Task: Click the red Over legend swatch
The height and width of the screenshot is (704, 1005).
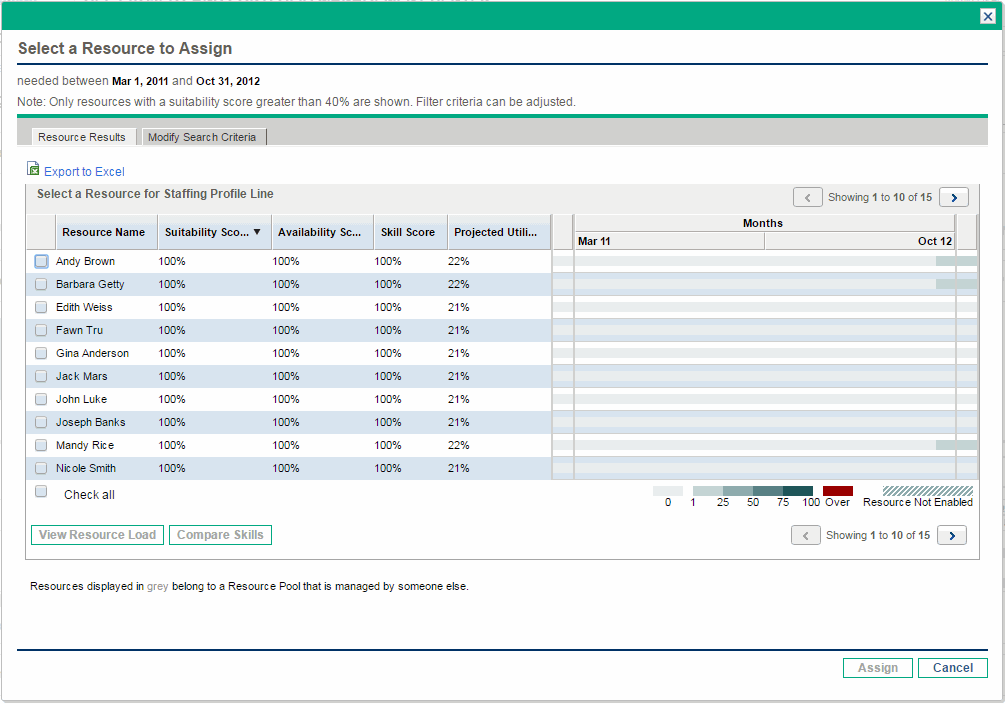Action: 838,491
